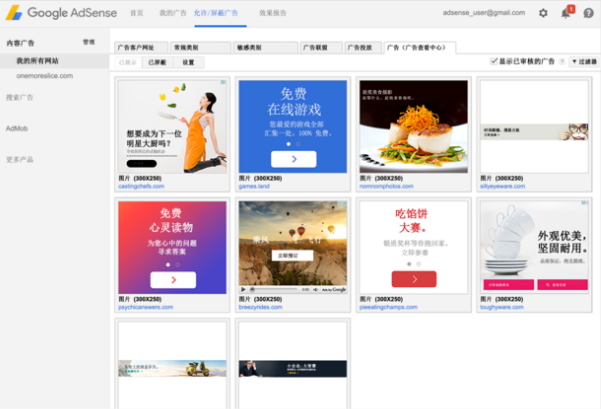Select the 广告客户网址 tab
Screen dimensions: 601x409
click(x=136, y=47)
